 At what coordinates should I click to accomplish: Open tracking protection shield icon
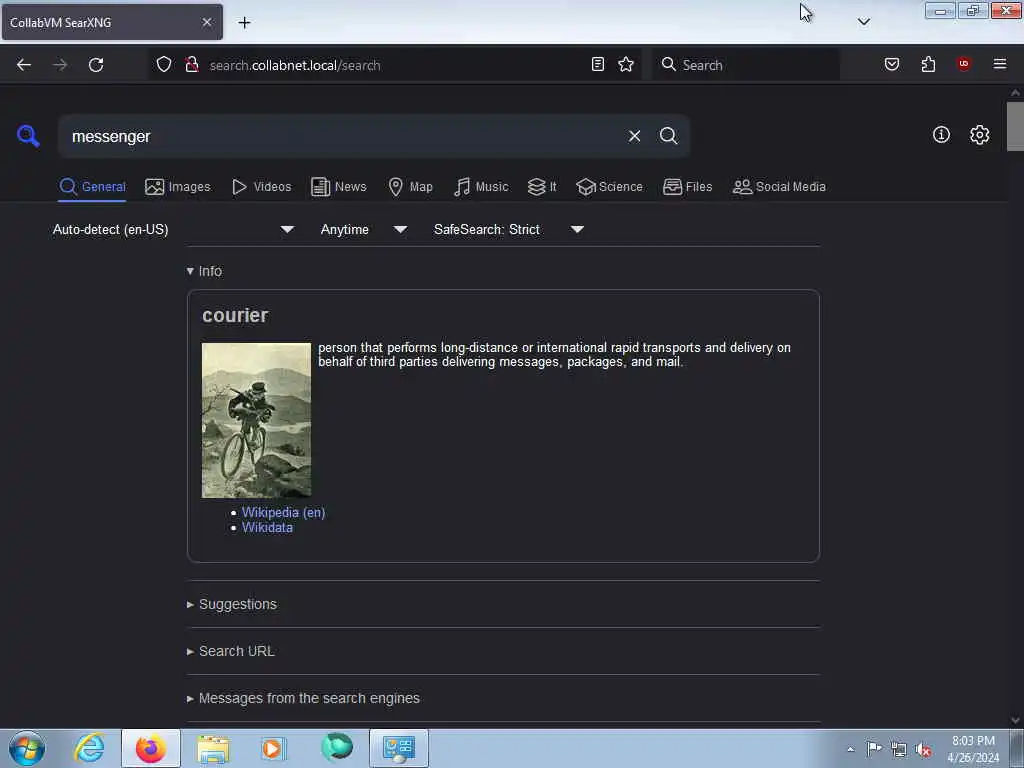pos(164,64)
